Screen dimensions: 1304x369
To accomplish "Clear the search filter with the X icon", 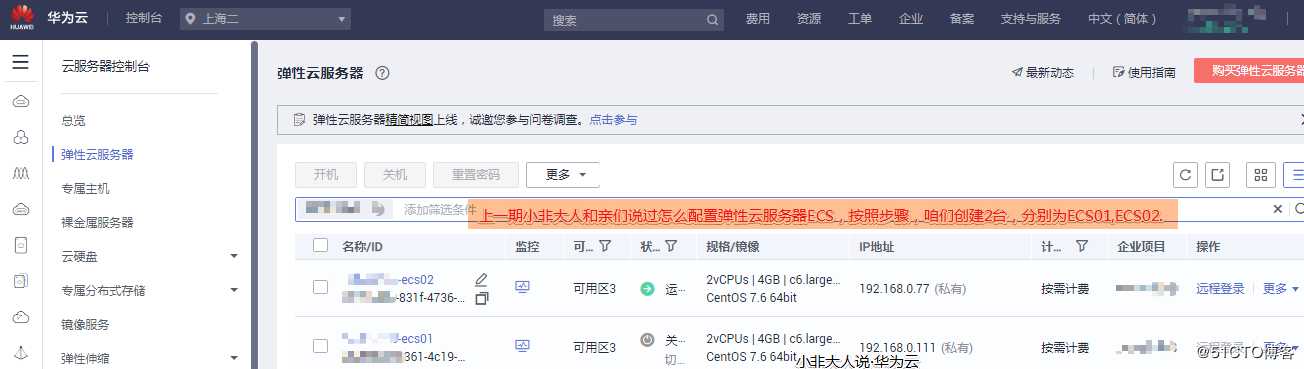I will [1277, 209].
